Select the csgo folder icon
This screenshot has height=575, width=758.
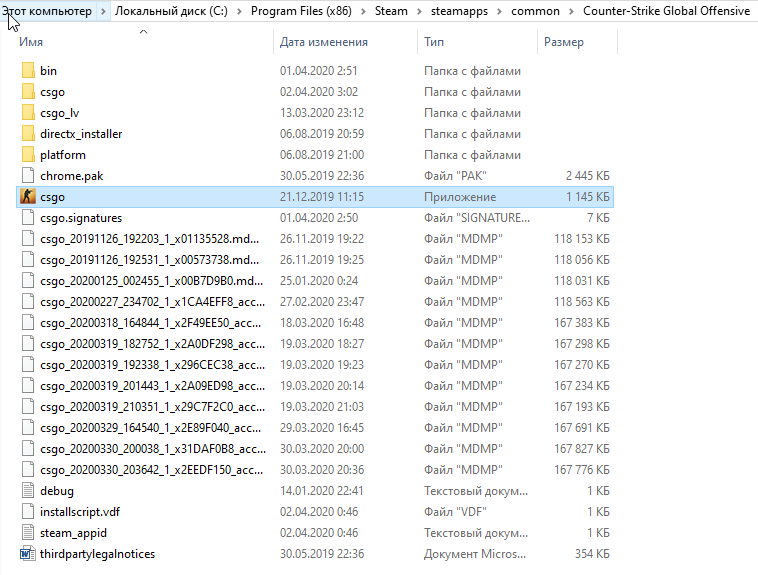pos(28,92)
